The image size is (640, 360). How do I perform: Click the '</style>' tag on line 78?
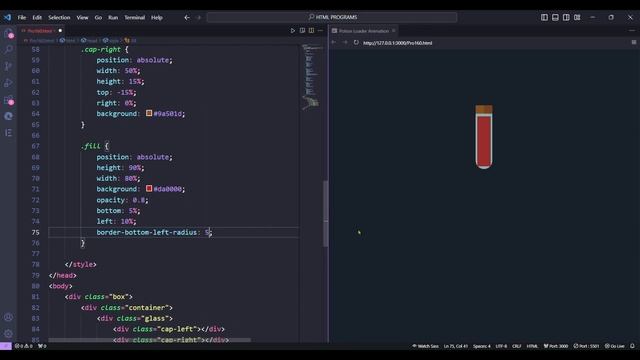[x=80, y=264]
